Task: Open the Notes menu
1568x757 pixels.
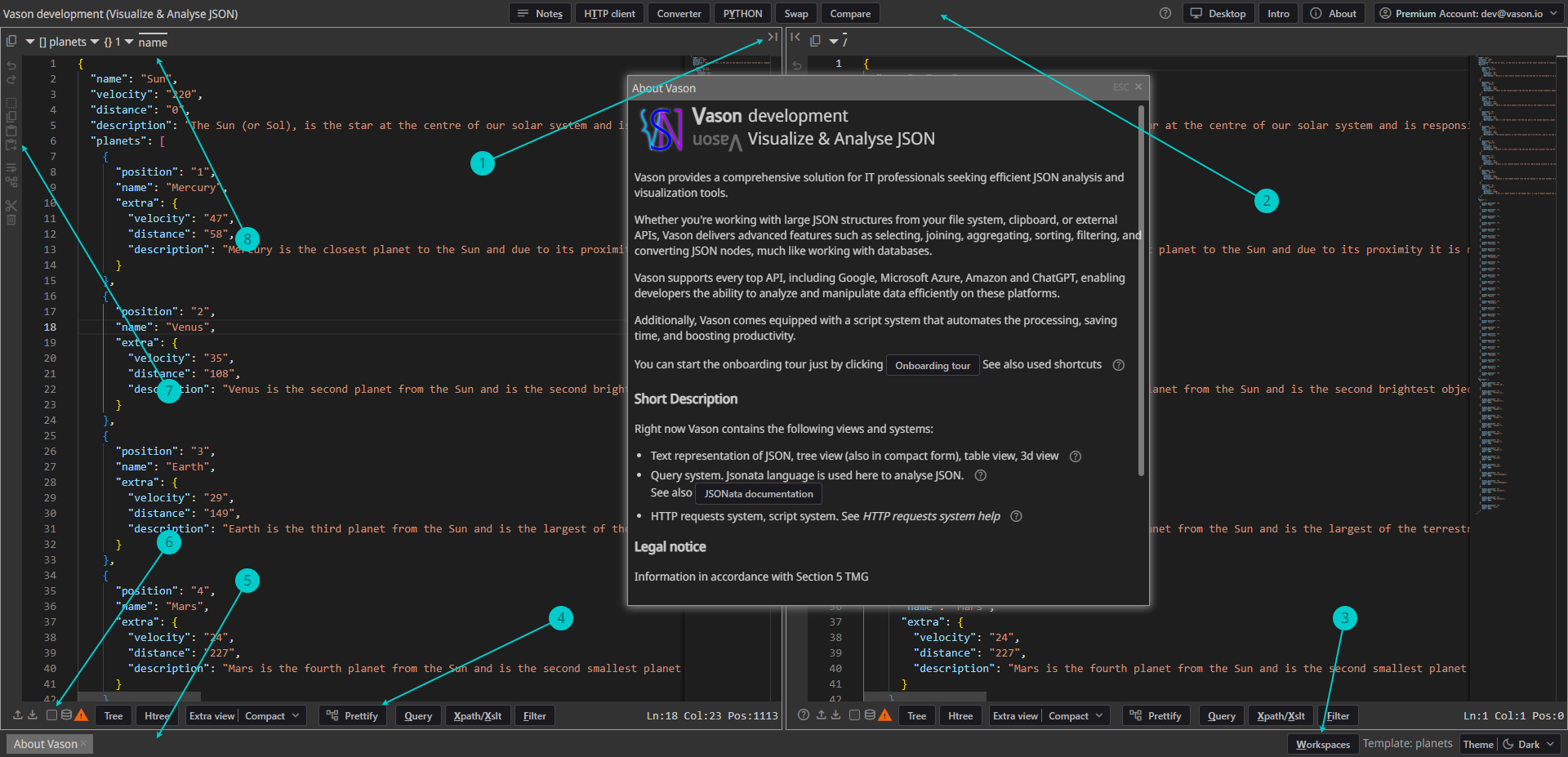Action: (540, 13)
